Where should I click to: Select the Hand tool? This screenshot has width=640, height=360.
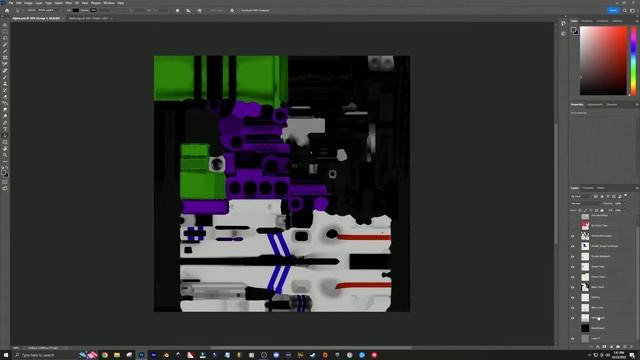5,149
